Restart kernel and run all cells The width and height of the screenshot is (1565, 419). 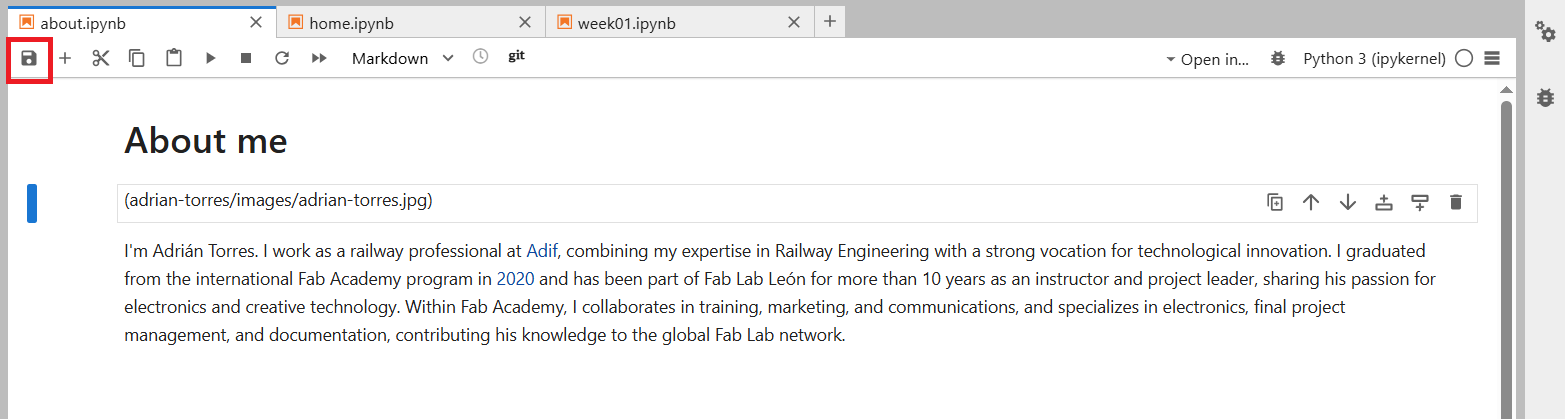[319, 59]
